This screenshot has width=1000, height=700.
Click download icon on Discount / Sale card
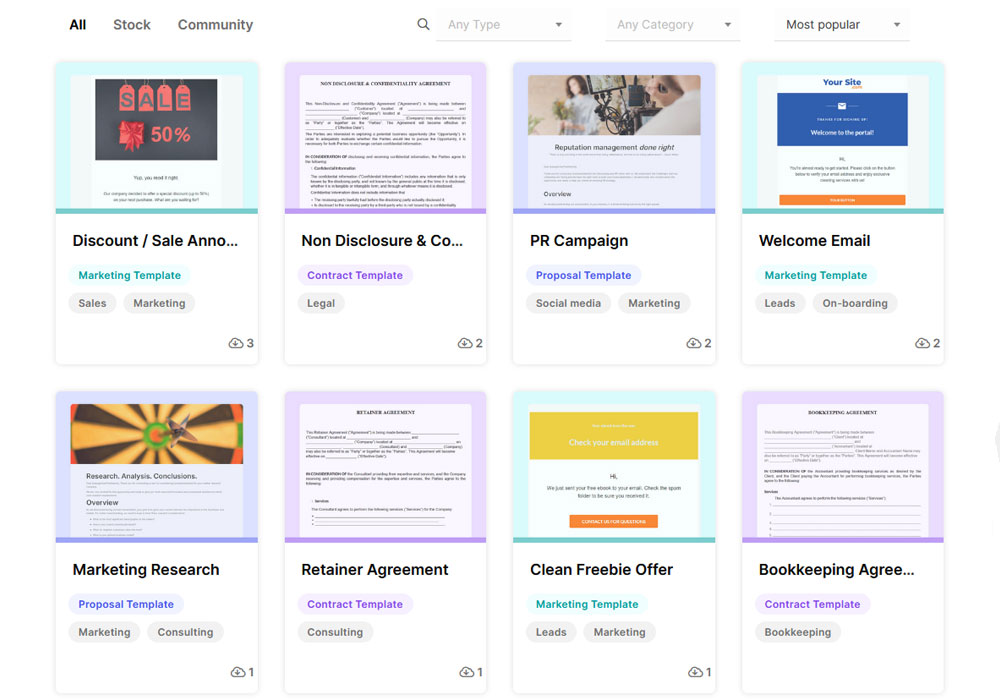tap(236, 343)
